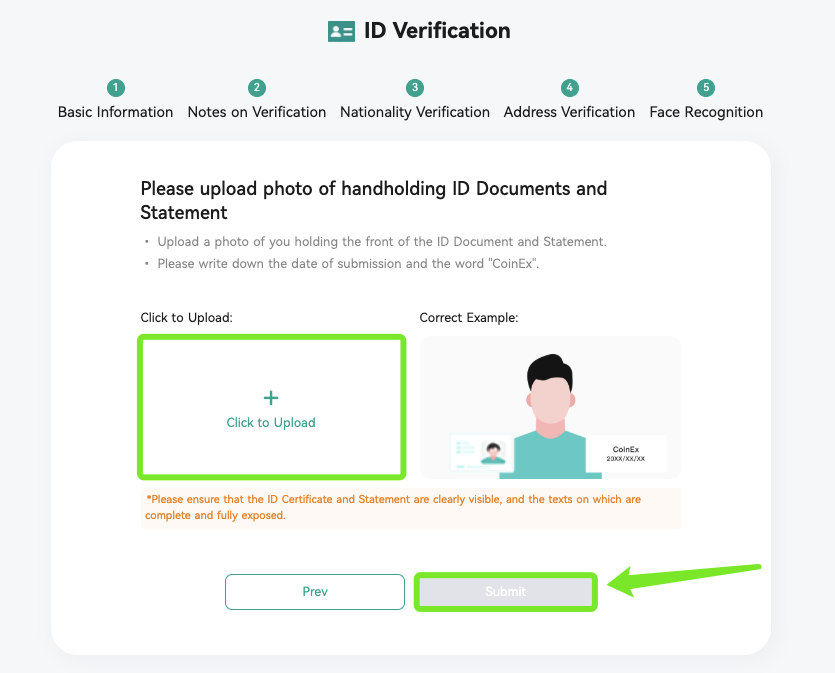Screen dimensions: 835x673
Task: Go to Notes on Verification step
Action: [257, 112]
